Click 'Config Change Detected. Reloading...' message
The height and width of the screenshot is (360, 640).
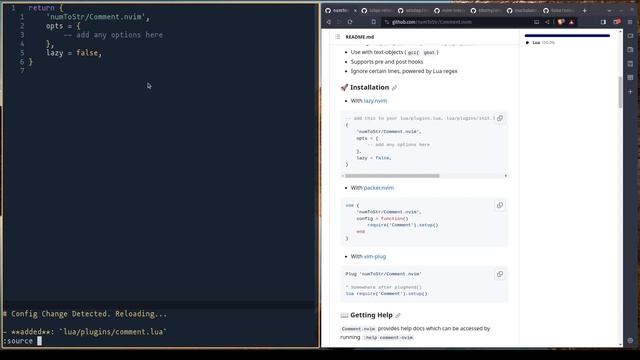89,314
